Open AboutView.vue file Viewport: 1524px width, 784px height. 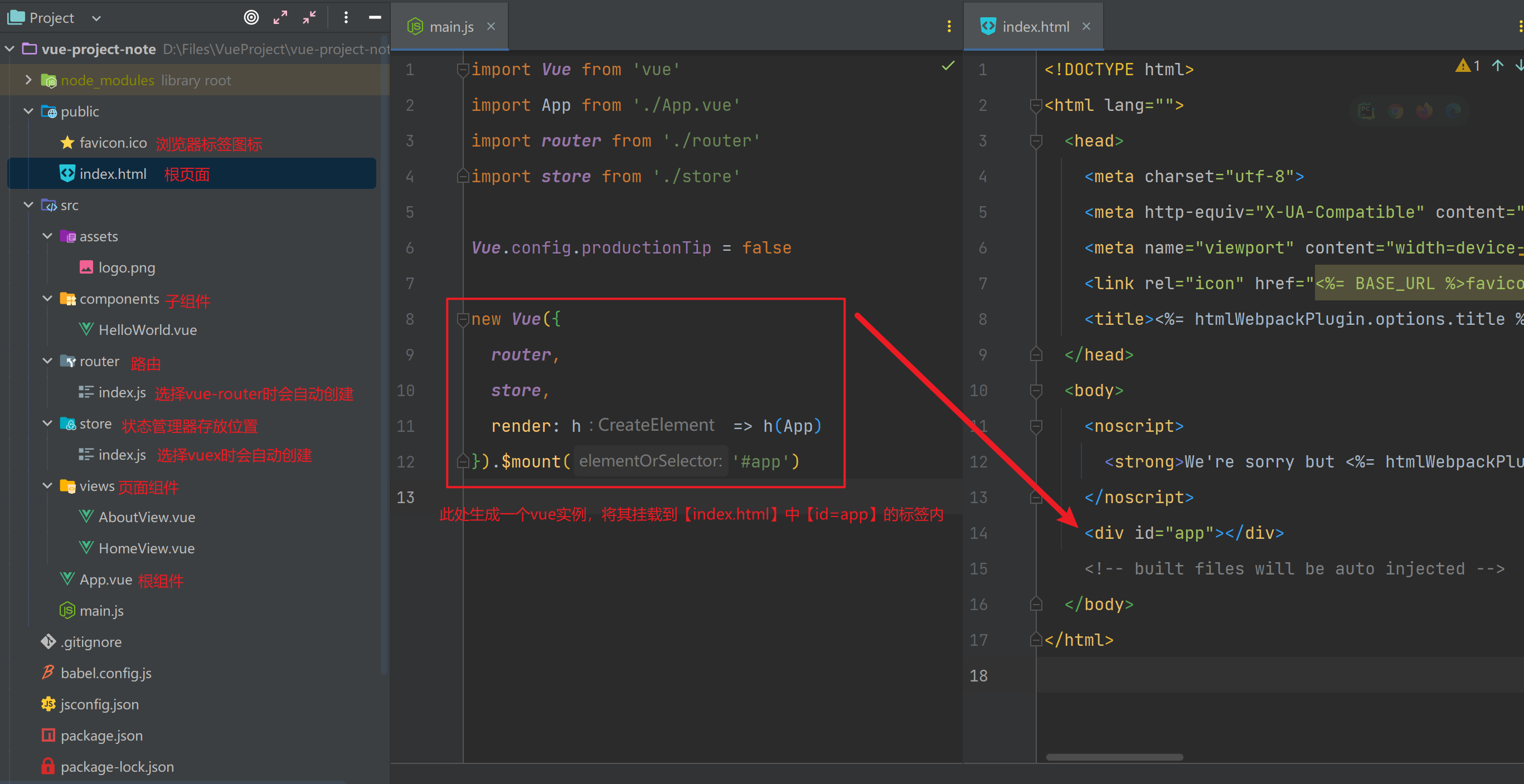(146, 517)
